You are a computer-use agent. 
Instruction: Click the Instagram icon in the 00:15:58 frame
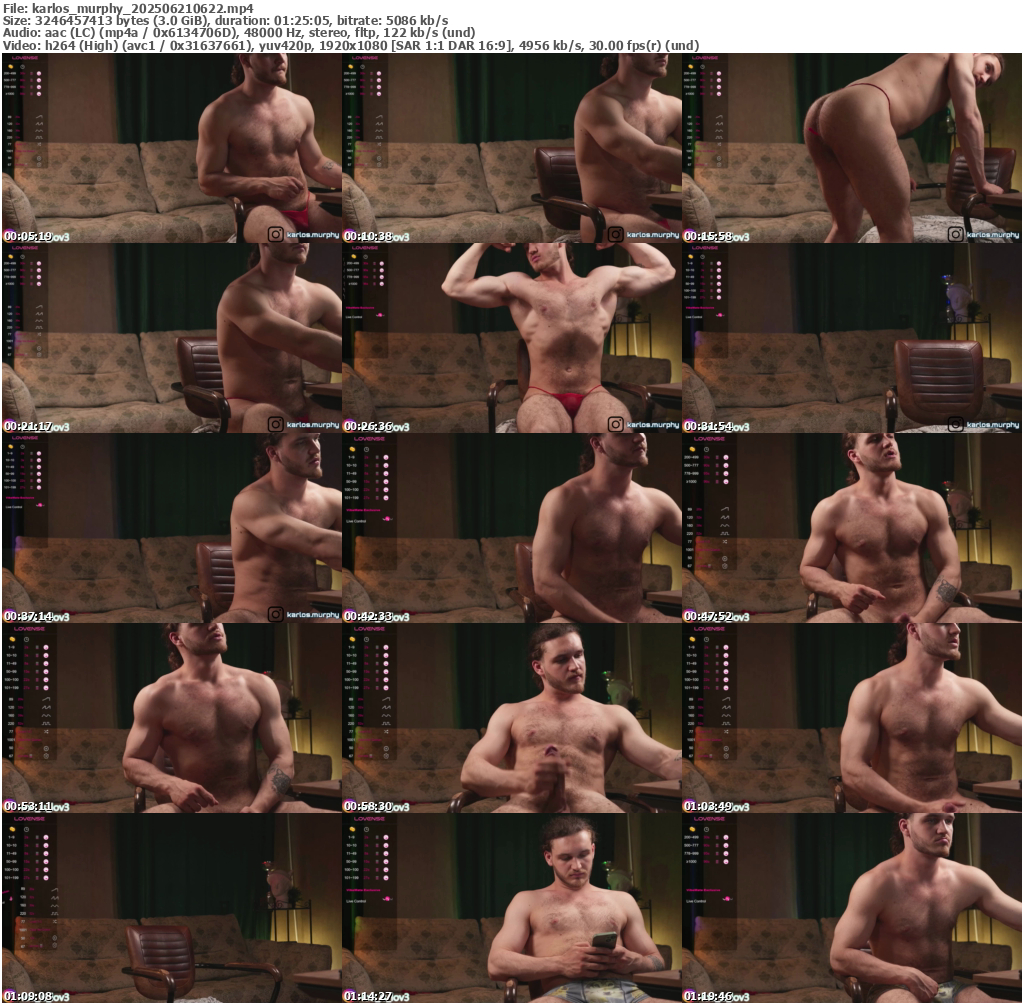(955, 234)
